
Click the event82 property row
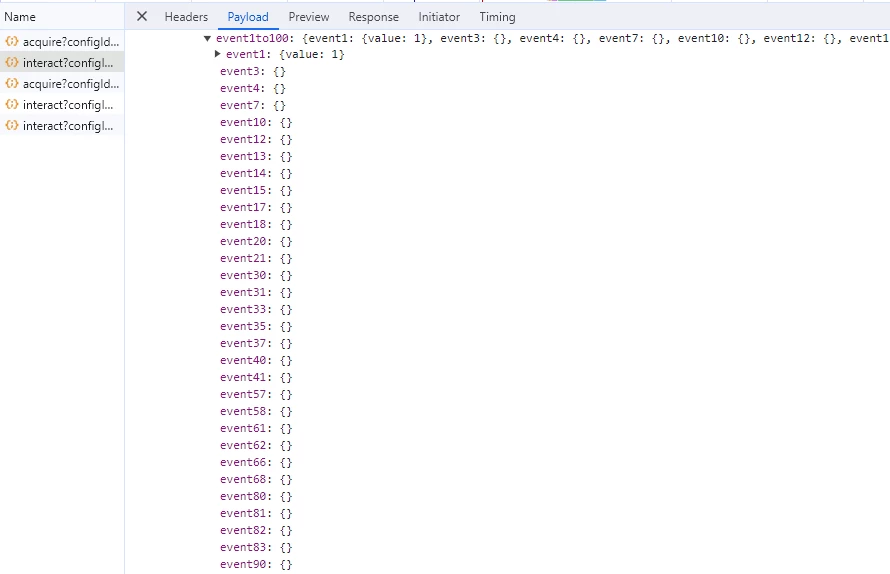tap(256, 531)
